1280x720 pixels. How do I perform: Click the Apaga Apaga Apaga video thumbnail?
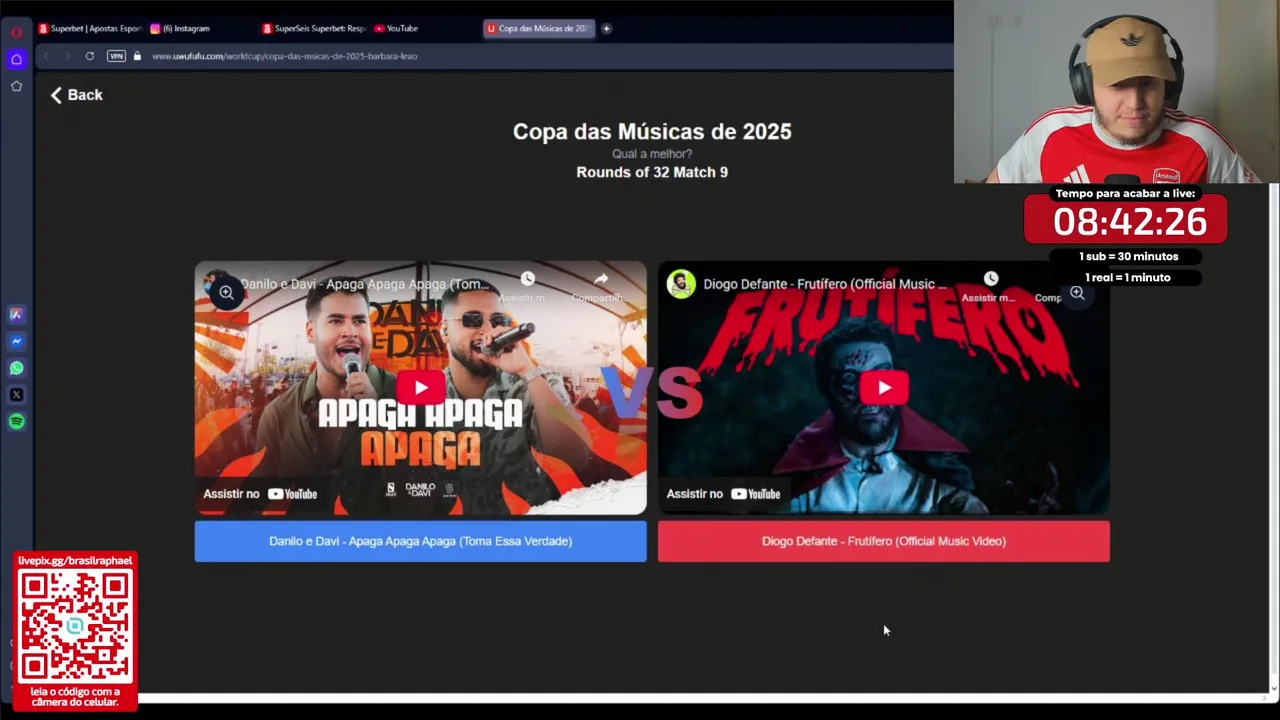[420, 388]
